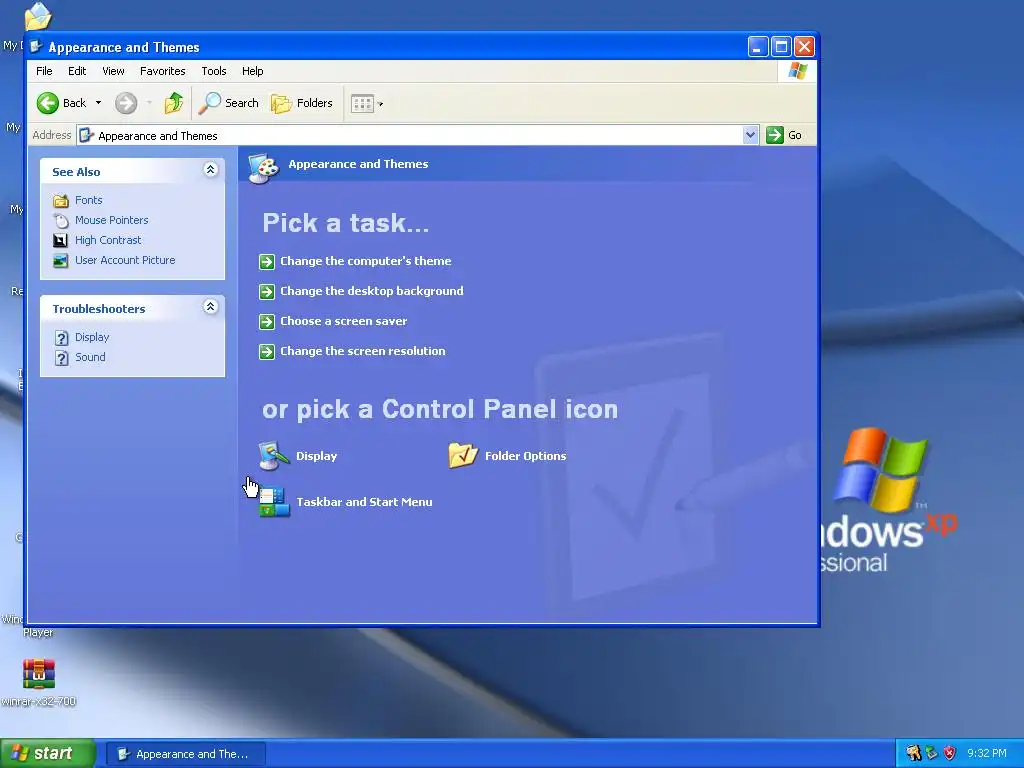Click the Windows flag logo in menu bar
The width and height of the screenshot is (1024, 768).
[797, 71]
